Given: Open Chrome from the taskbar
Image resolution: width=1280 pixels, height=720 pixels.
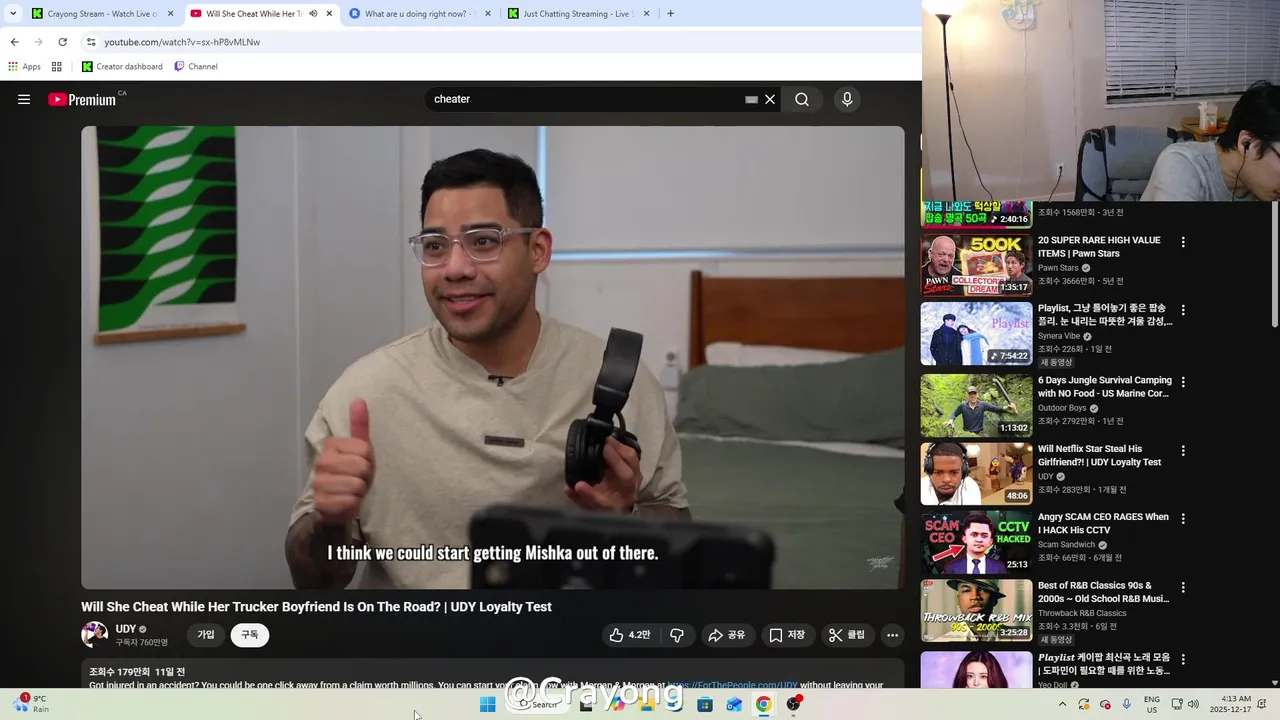Looking at the screenshot, I should click(x=763, y=704).
